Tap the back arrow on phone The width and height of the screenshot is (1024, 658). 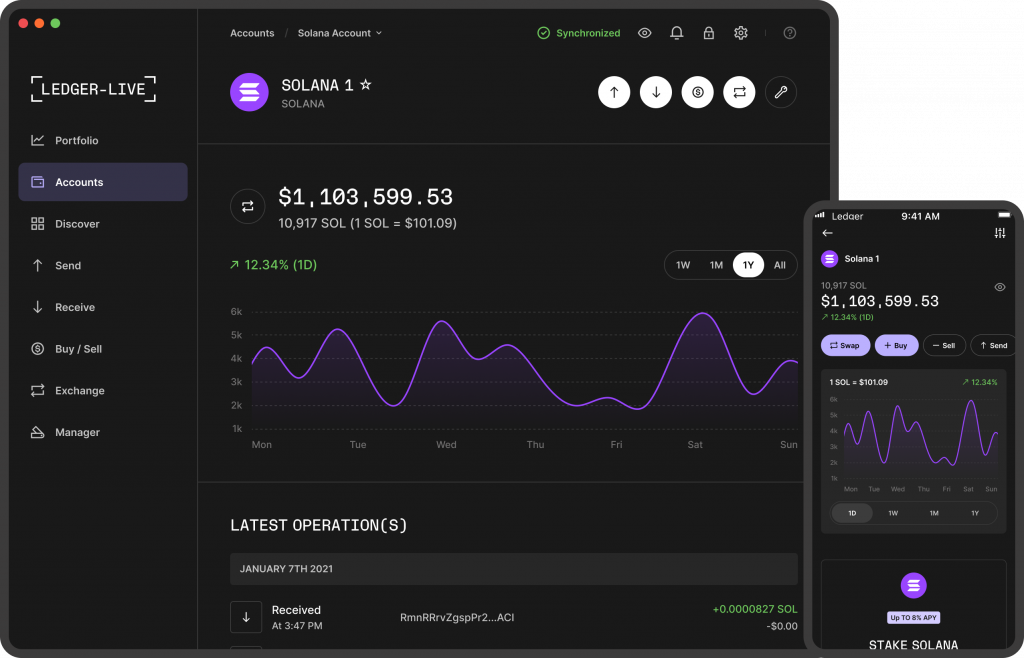827,233
